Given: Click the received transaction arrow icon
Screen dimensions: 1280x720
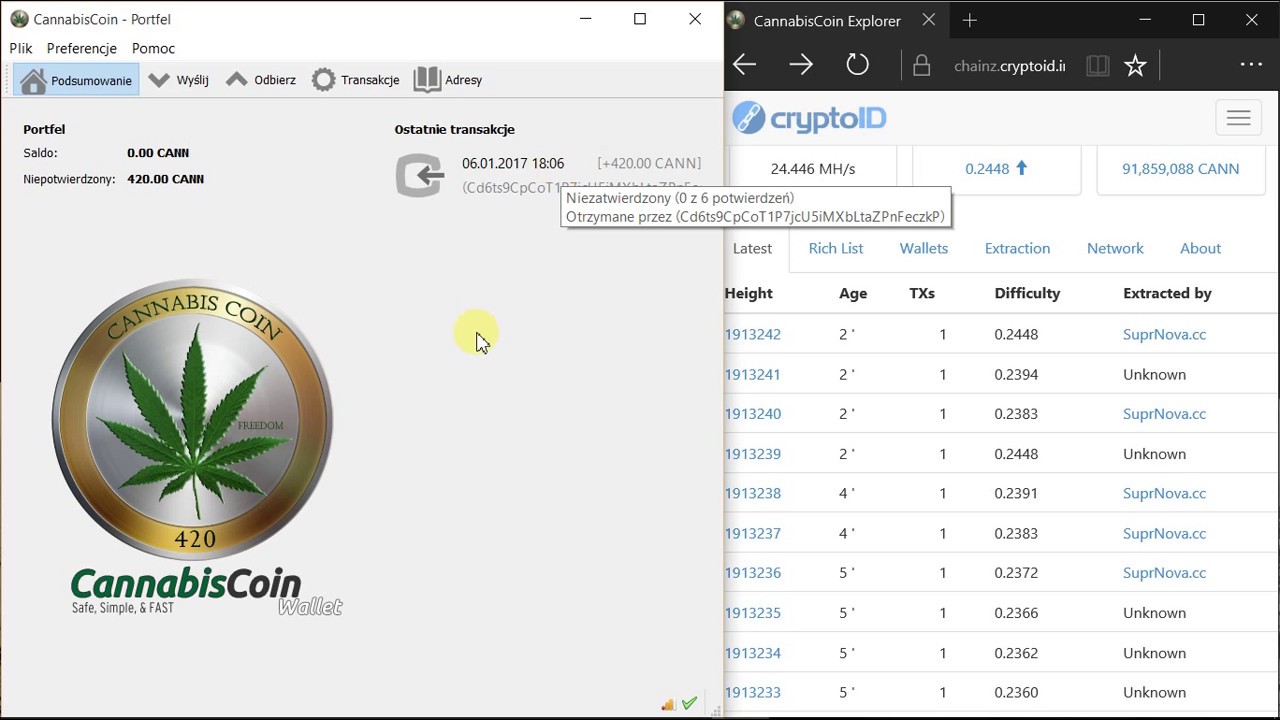Looking at the screenshot, I should click(x=420, y=175).
